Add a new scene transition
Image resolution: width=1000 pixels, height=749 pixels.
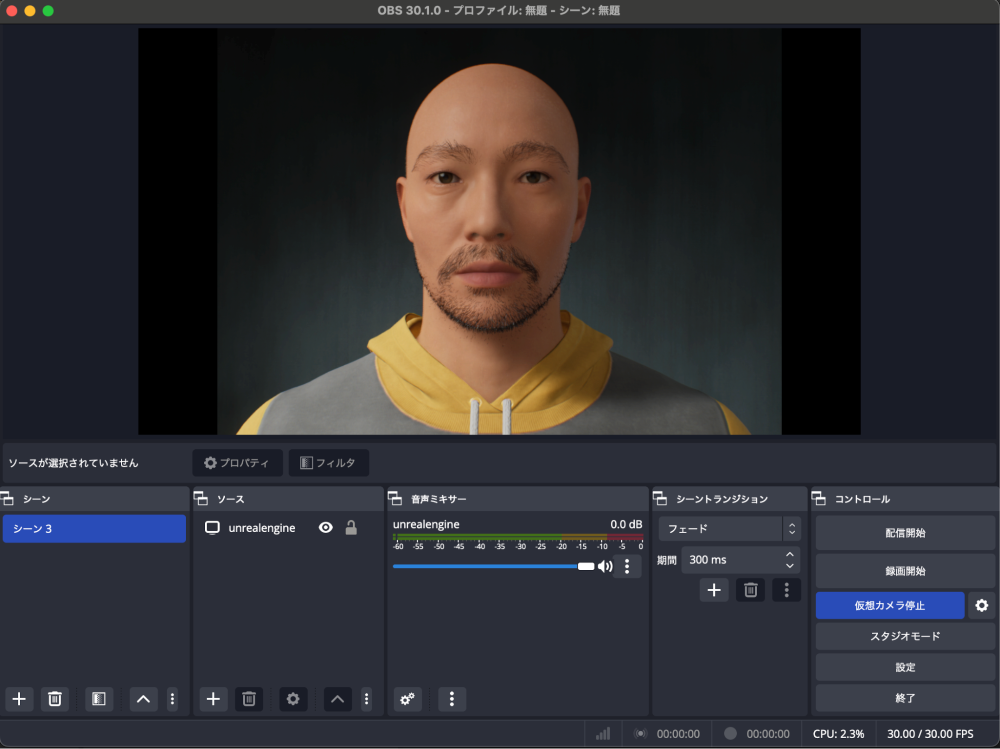click(714, 590)
